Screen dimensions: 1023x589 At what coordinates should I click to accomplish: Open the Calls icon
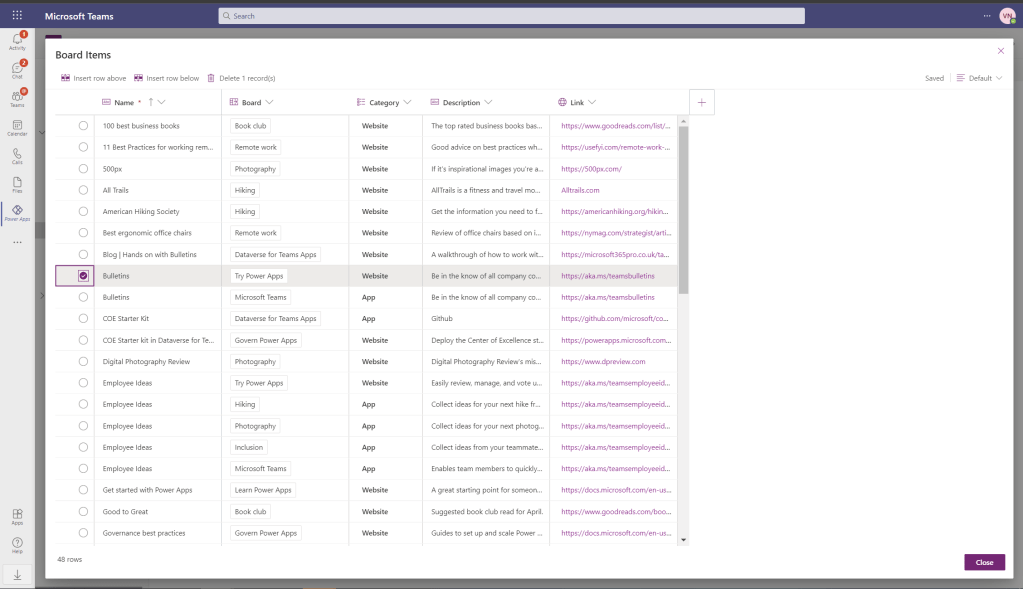17,156
